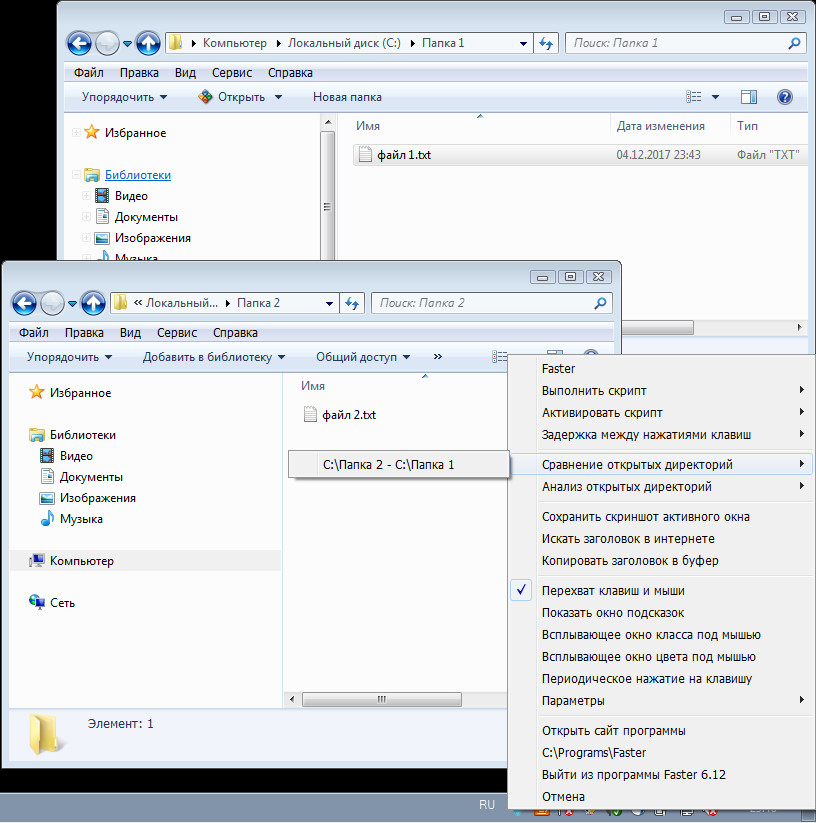The height and width of the screenshot is (823, 816).
Task: Open help icon in Папка 1 window
Action: 785,97
